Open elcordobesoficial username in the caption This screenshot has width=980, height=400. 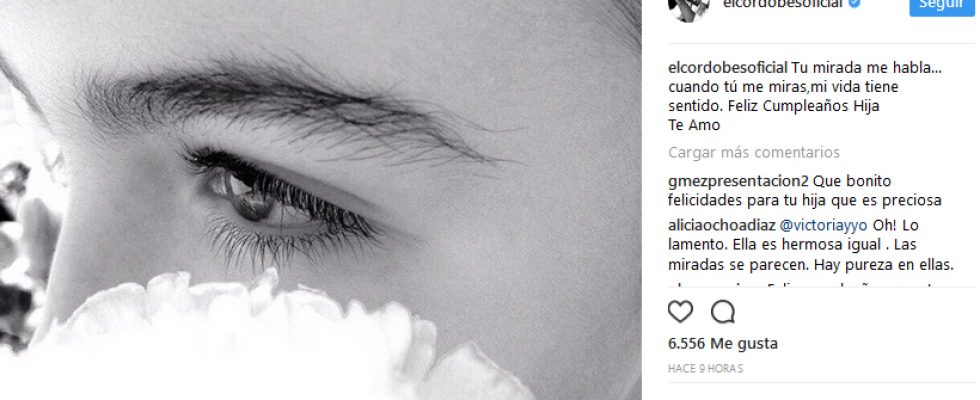pyautogui.click(x=728, y=68)
